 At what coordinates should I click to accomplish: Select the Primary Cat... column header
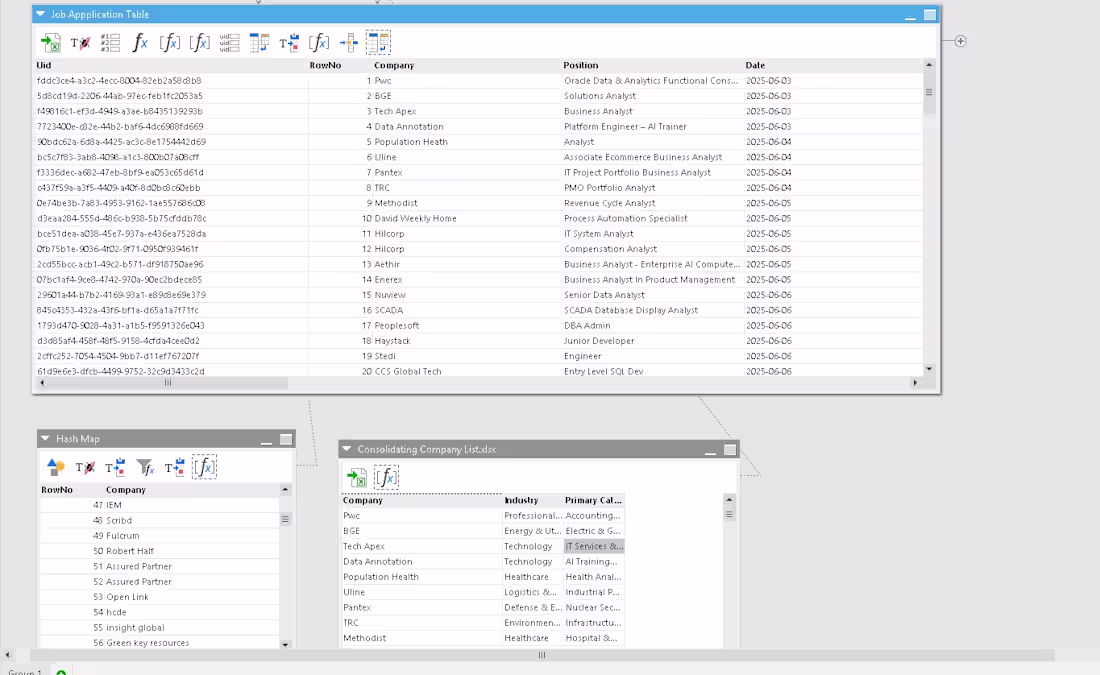coord(593,500)
